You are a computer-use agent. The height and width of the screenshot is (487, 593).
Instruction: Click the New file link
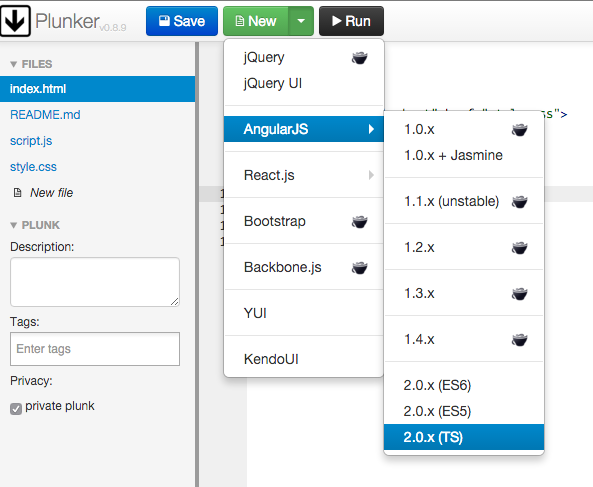click(x=51, y=193)
